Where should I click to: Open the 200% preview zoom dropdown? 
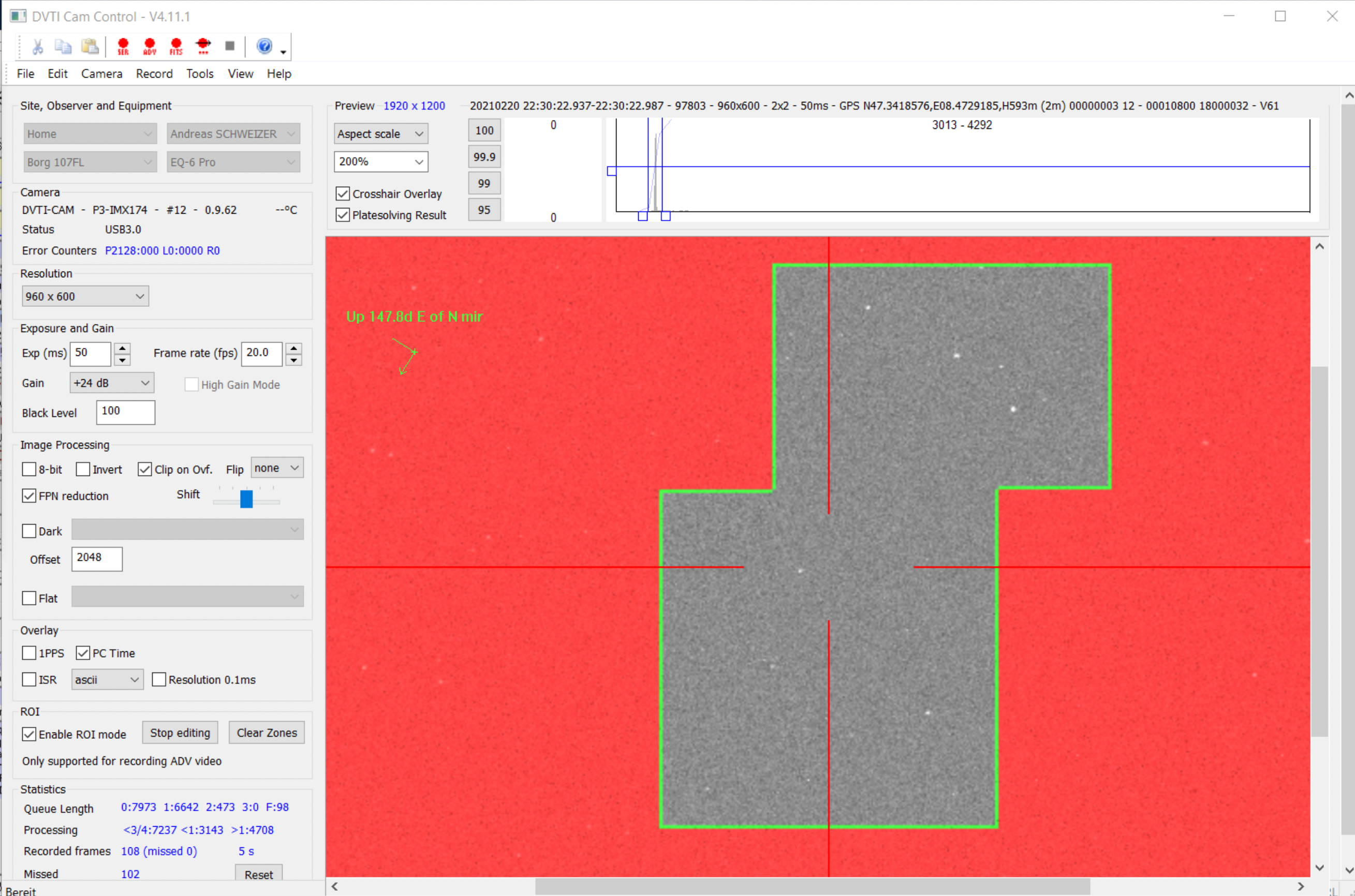point(381,162)
